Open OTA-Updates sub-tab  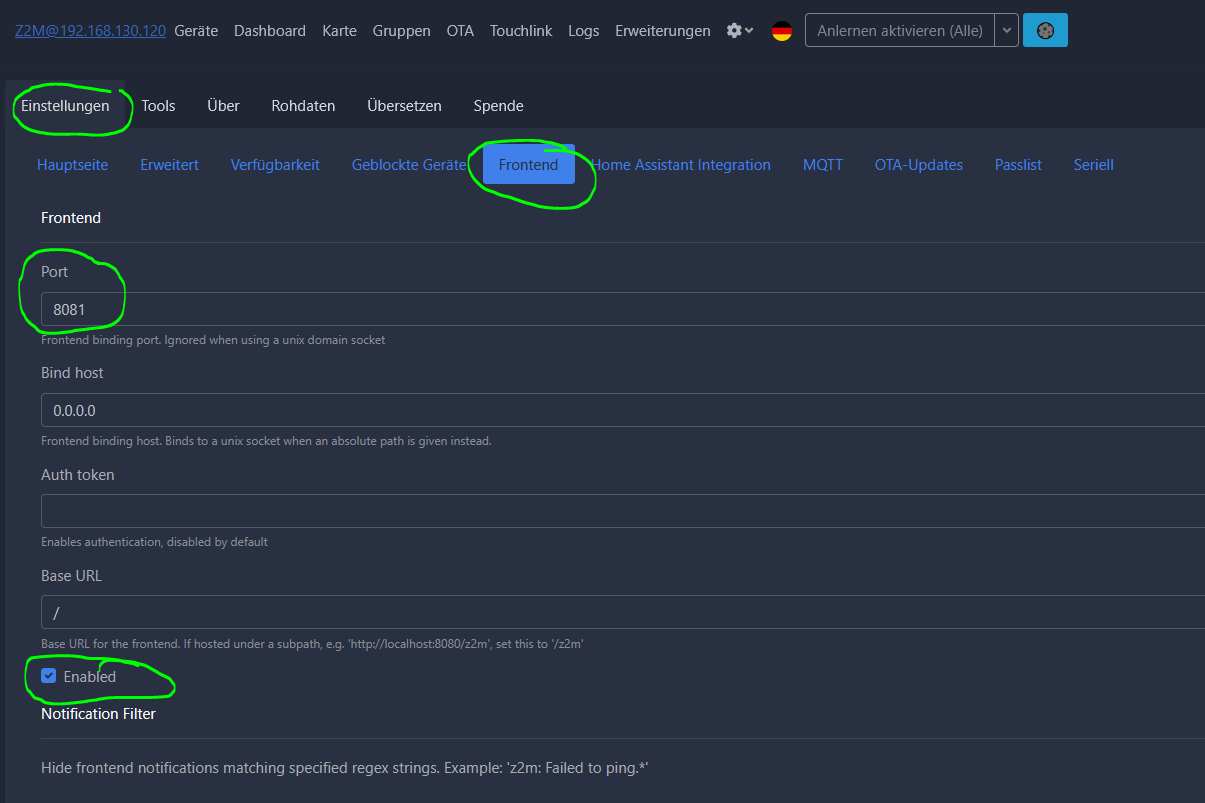click(919, 165)
